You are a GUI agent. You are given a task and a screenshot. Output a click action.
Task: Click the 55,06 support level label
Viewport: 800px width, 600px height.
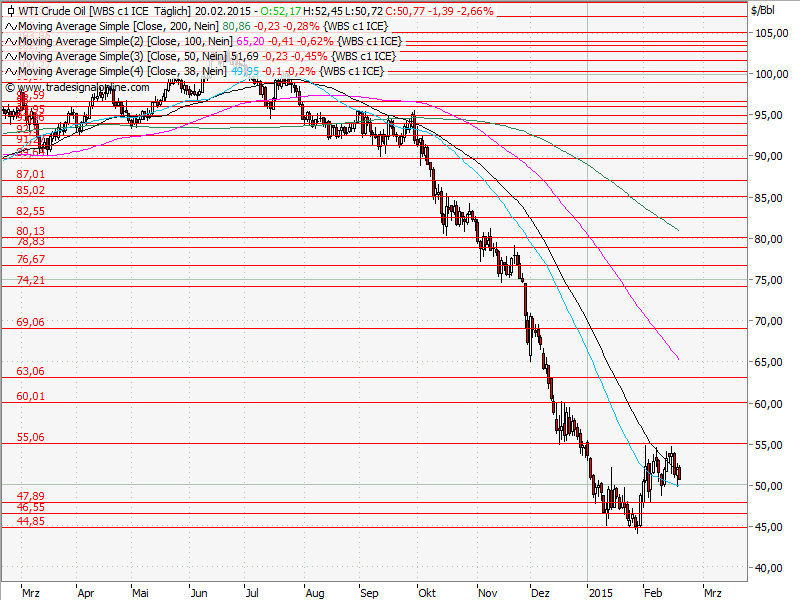click(31, 437)
